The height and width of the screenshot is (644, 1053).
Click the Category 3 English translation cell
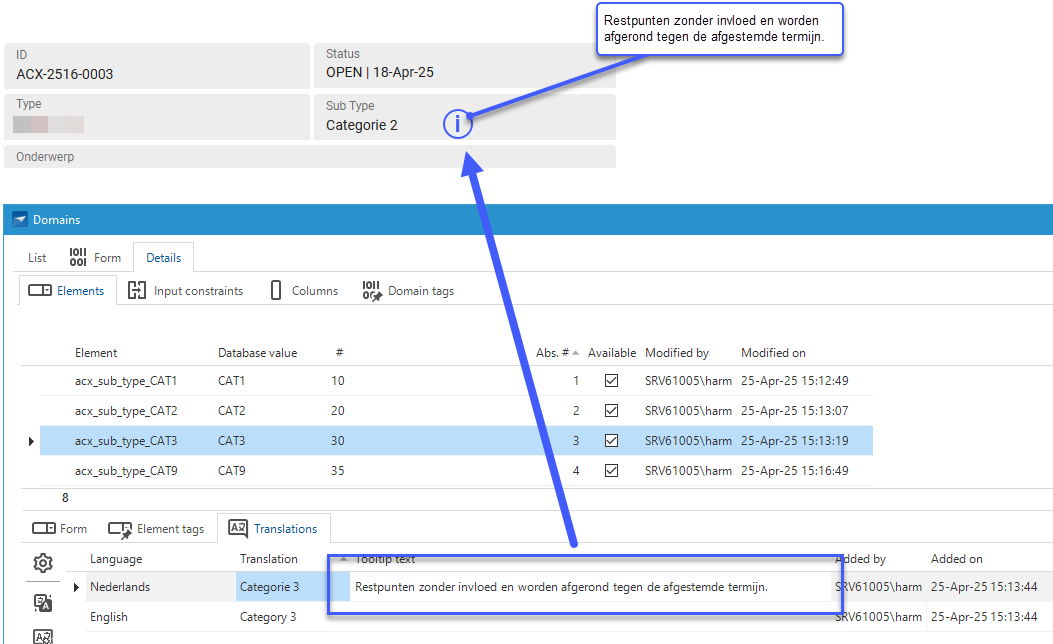click(268, 616)
